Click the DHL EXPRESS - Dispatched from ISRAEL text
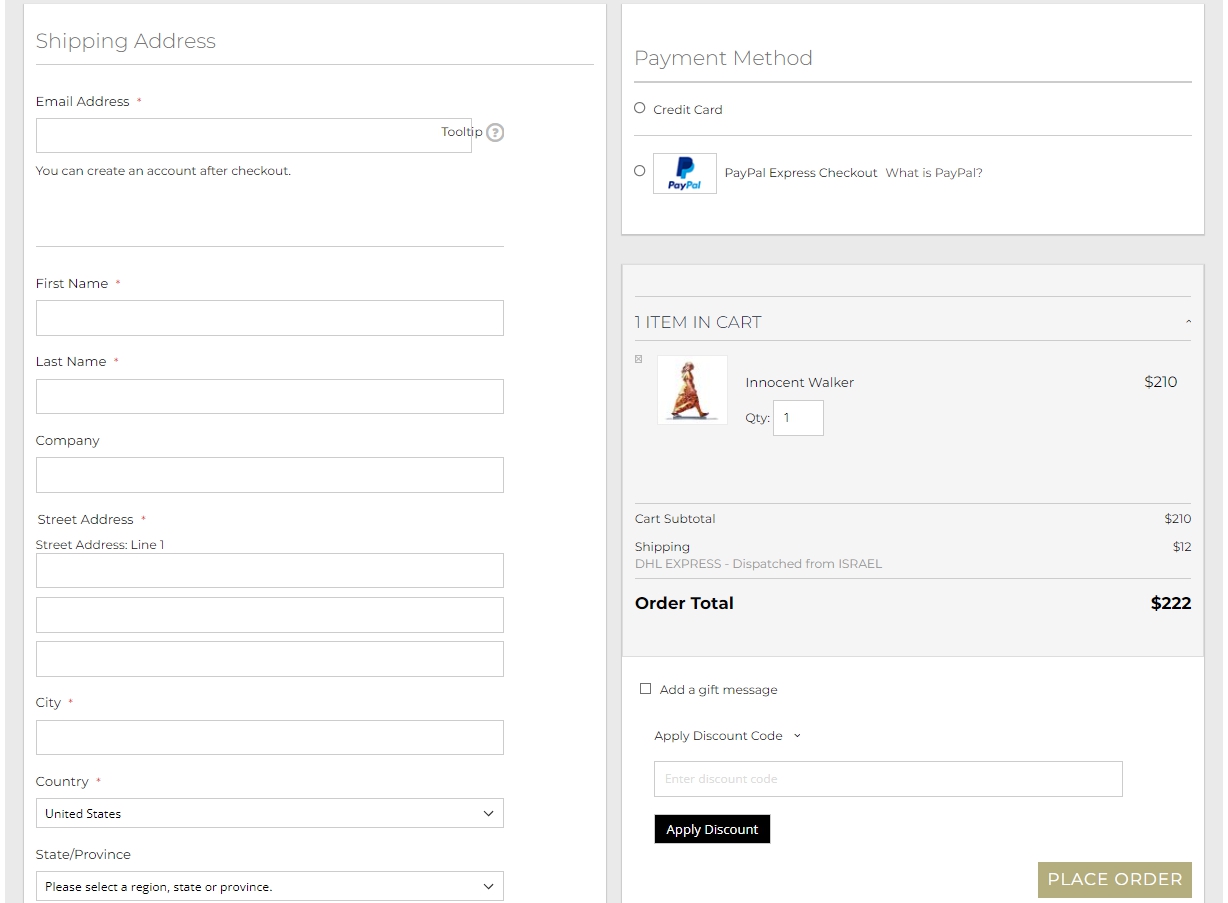The image size is (1228, 903). (x=759, y=564)
